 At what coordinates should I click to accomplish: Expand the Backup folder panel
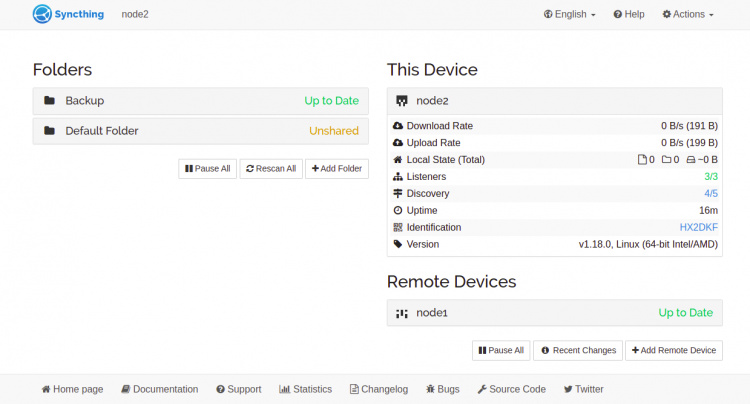200,101
